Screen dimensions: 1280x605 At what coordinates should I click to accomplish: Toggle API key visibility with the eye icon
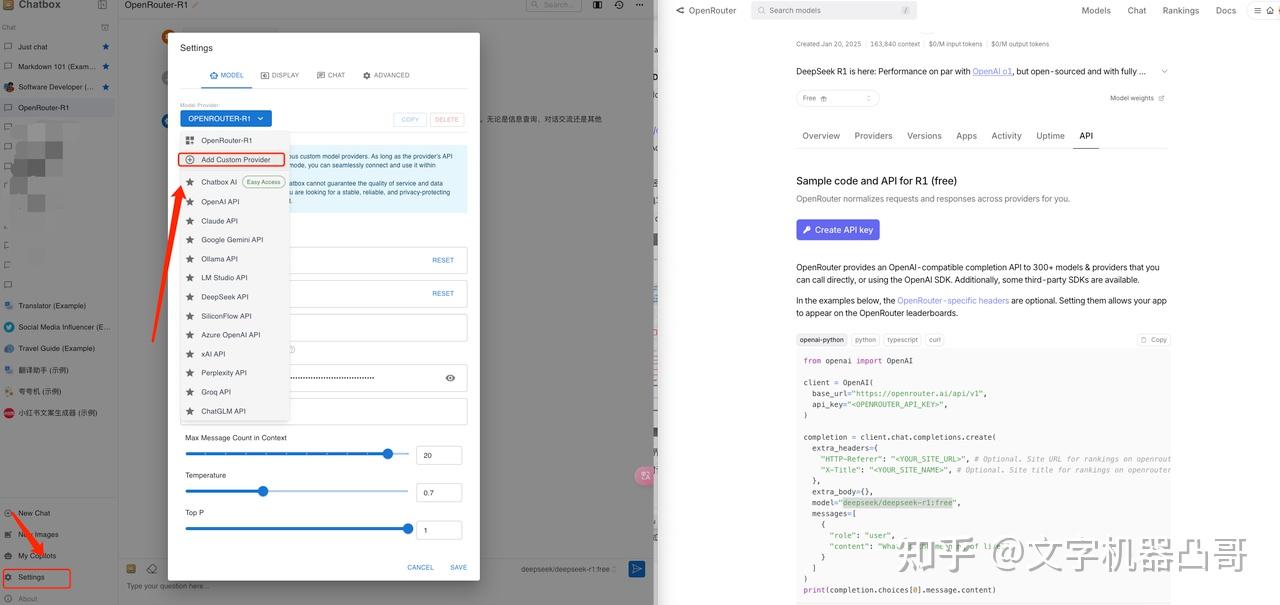click(449, 377)
